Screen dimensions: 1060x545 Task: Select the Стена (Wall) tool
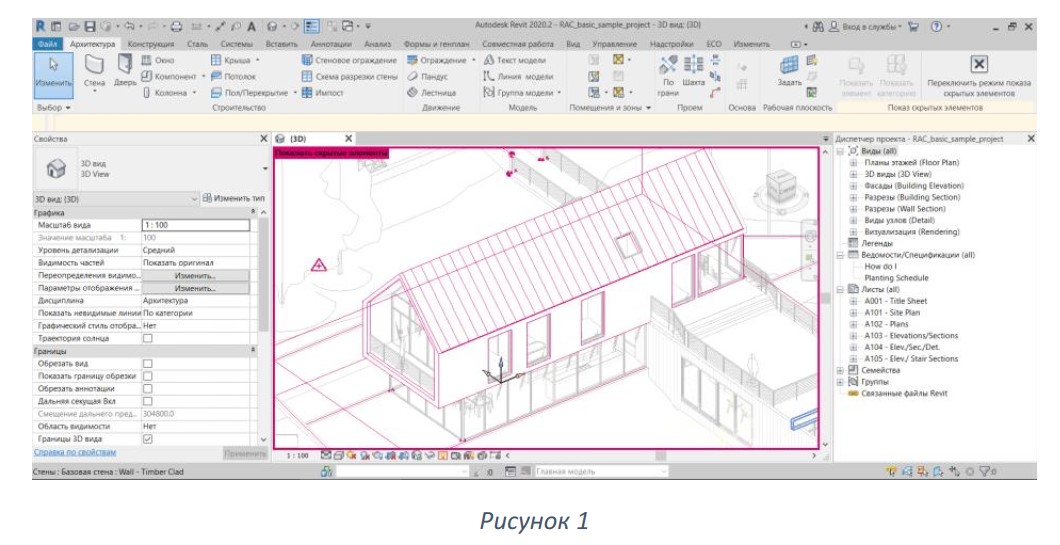[94, 70]
